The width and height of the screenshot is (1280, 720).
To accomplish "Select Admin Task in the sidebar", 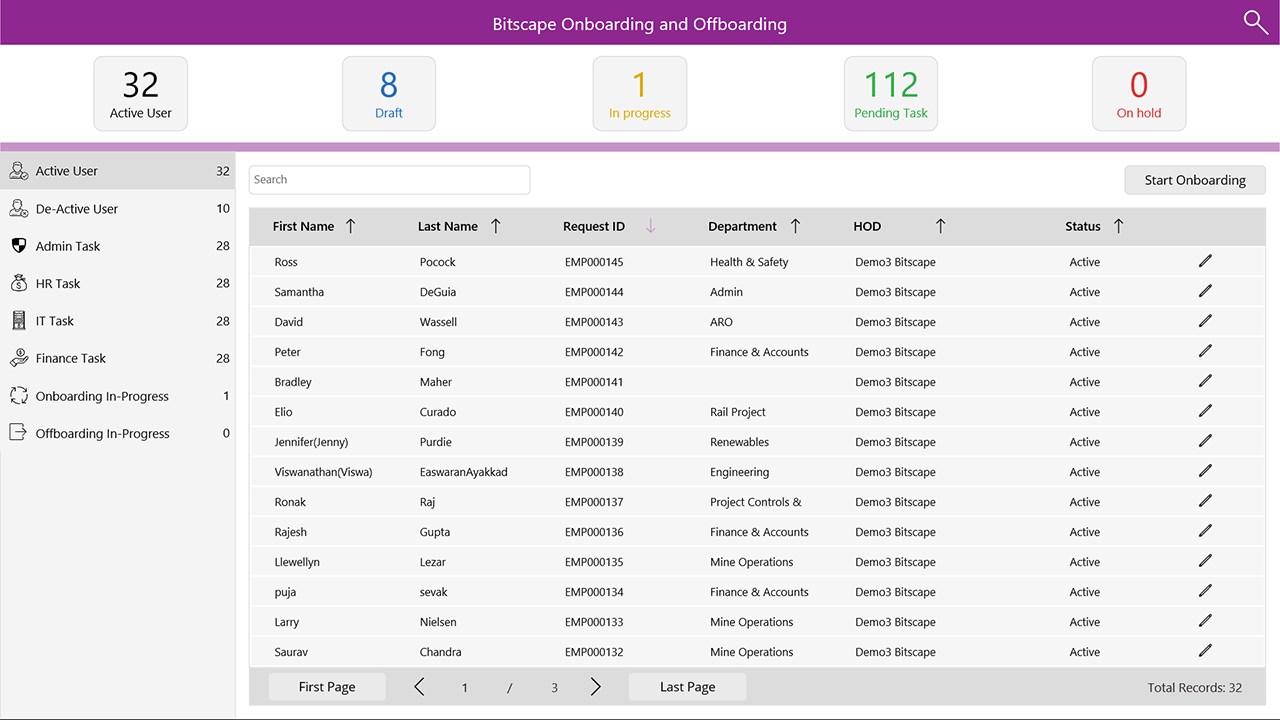I will tap(118, 246).
